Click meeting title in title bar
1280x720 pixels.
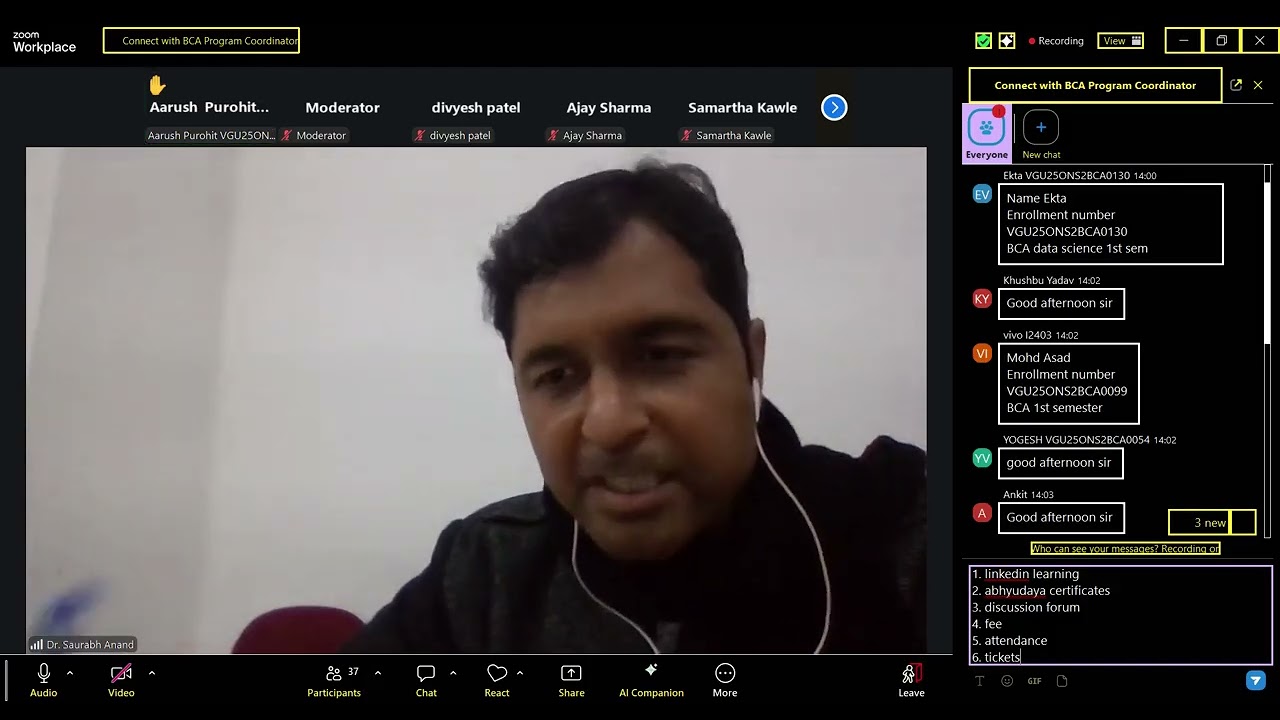coord(201,41)
